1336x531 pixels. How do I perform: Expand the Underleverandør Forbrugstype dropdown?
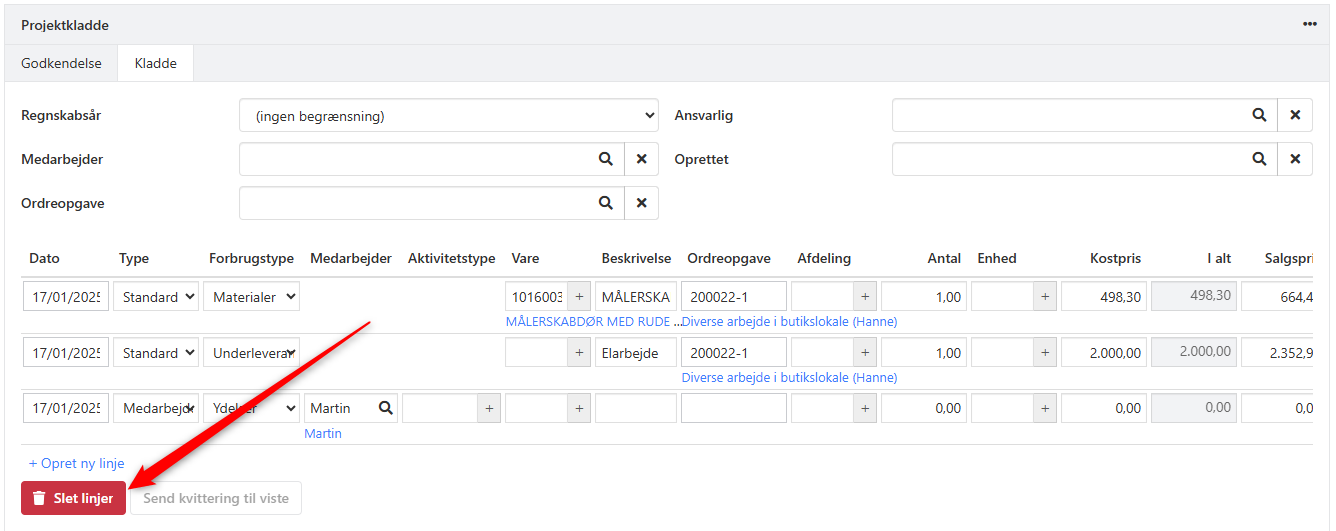pos(251,353)
